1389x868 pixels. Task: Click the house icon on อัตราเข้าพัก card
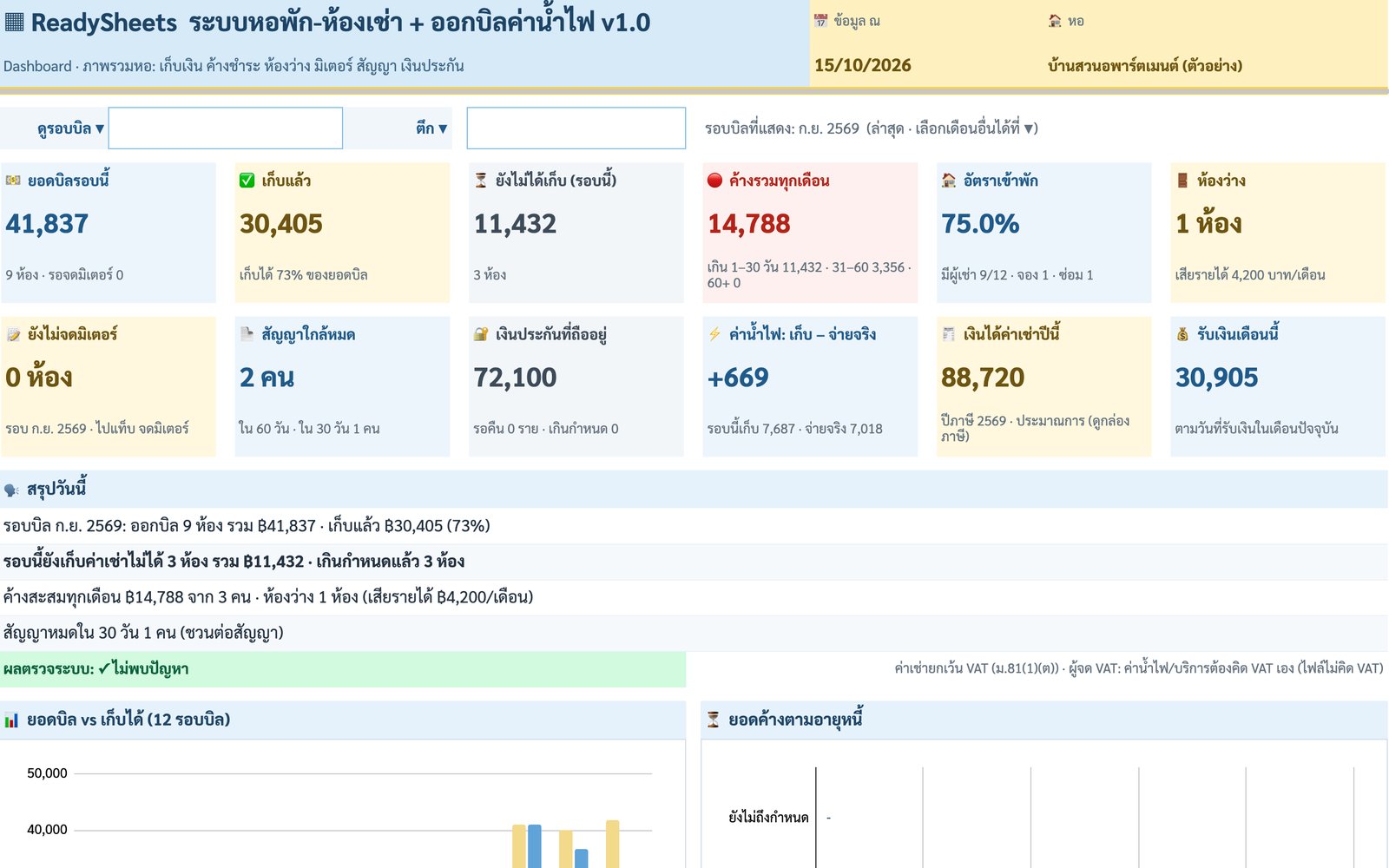click(x=949, y=181)
